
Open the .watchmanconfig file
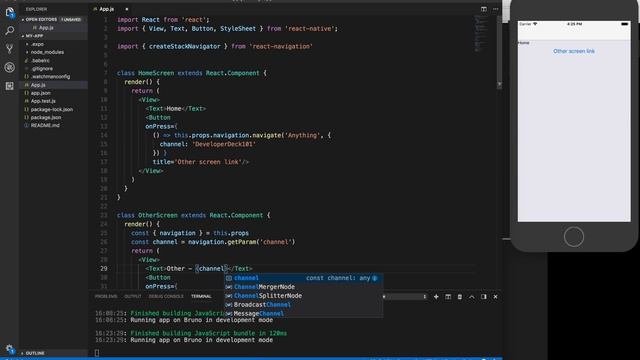[50, 77]
